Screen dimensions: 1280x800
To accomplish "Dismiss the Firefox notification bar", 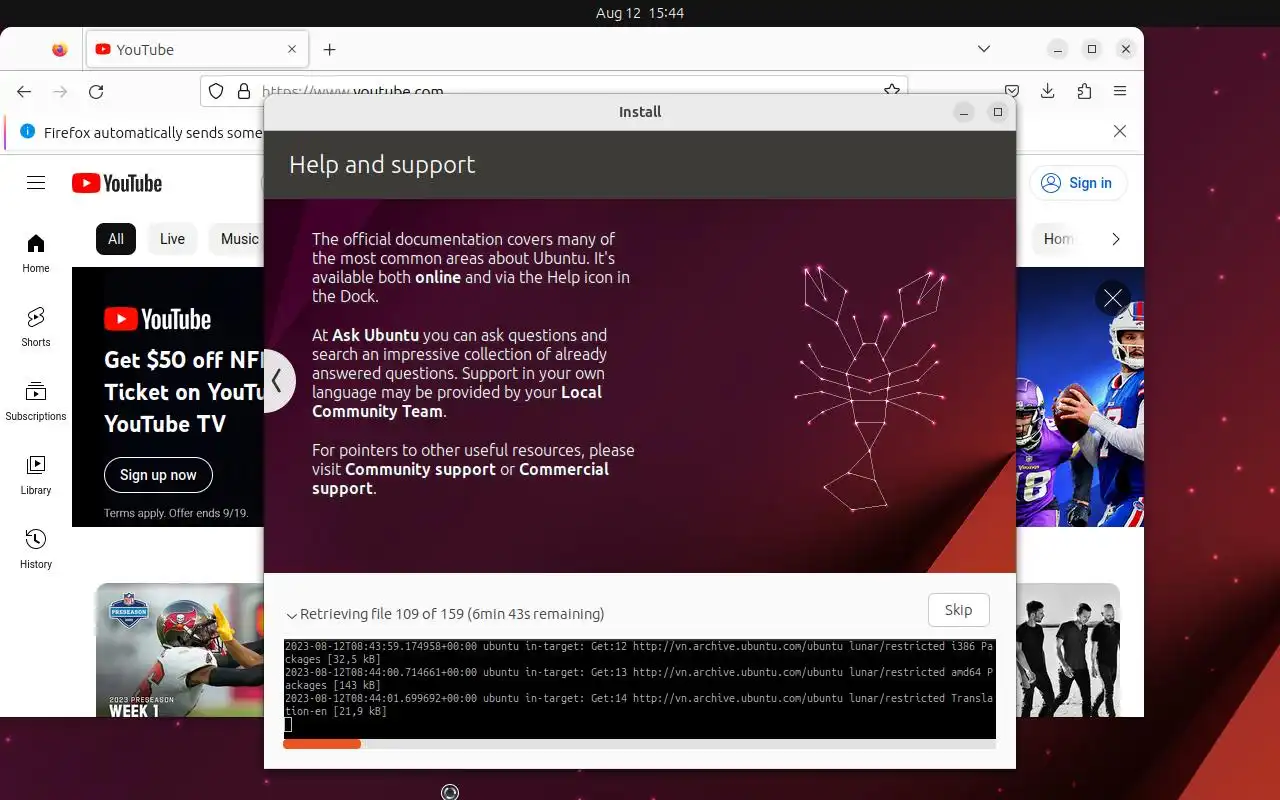I will click(1120, 131).
